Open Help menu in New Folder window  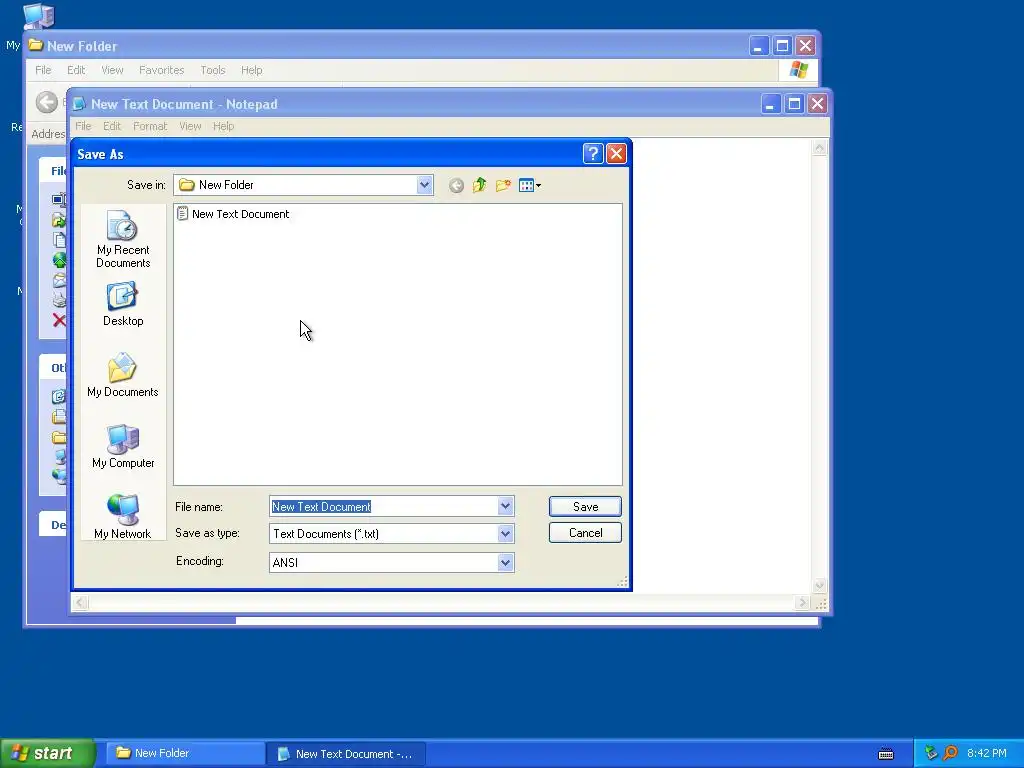[251, 70]
